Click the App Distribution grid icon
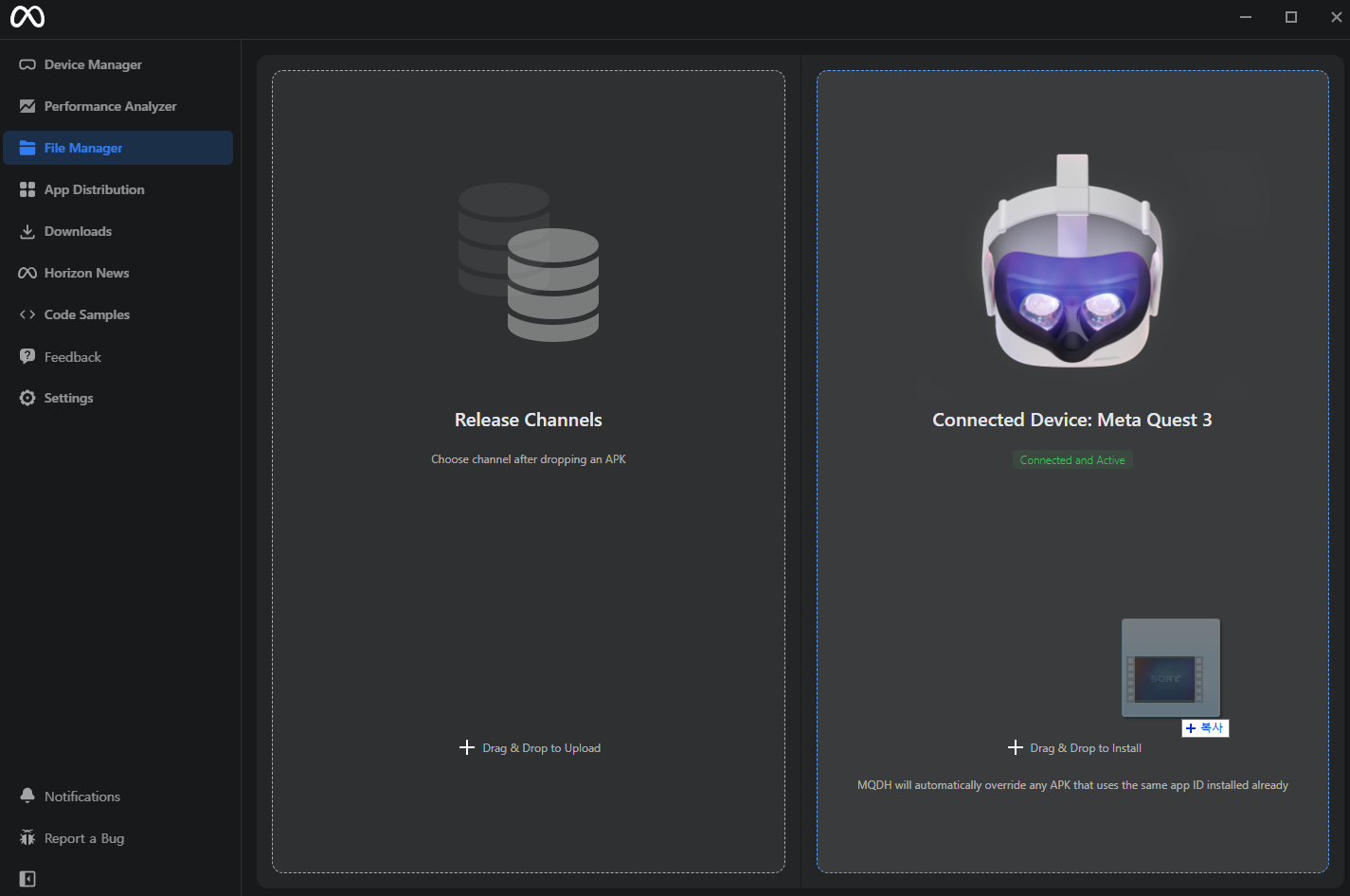Viewport: 1350px width, 896px height. pos(27,189)
